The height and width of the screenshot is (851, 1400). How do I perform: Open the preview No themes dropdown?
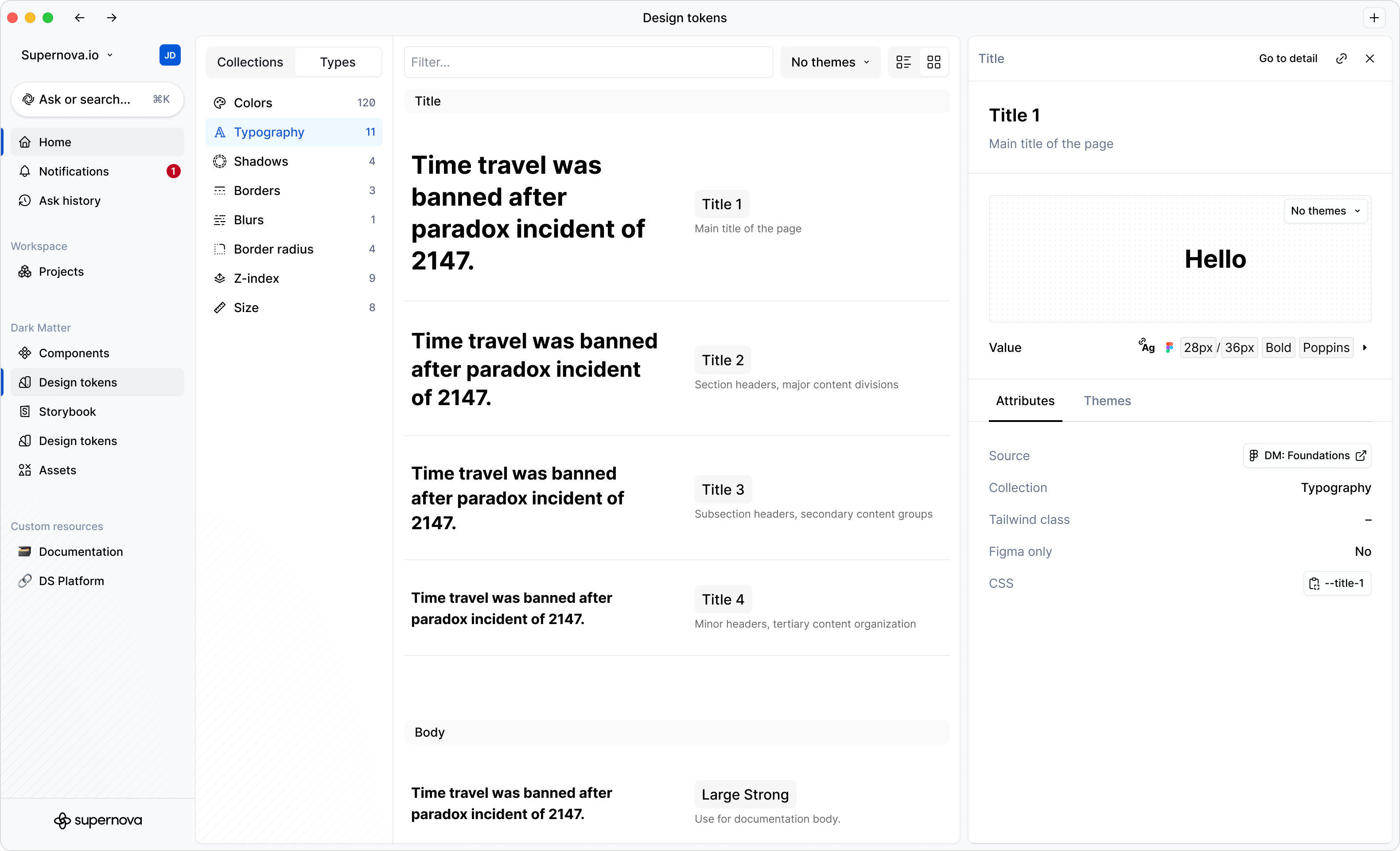point(1326,211)
